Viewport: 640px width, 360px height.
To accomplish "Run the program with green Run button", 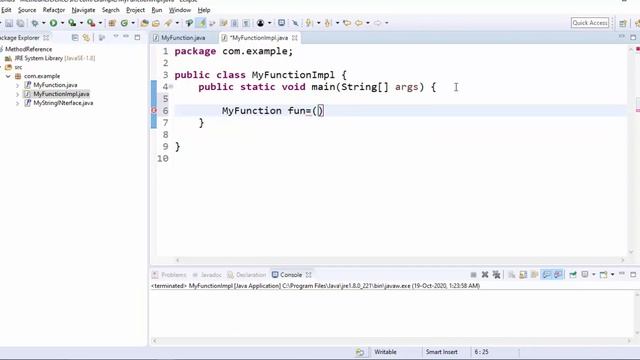I will coord(53,23).
